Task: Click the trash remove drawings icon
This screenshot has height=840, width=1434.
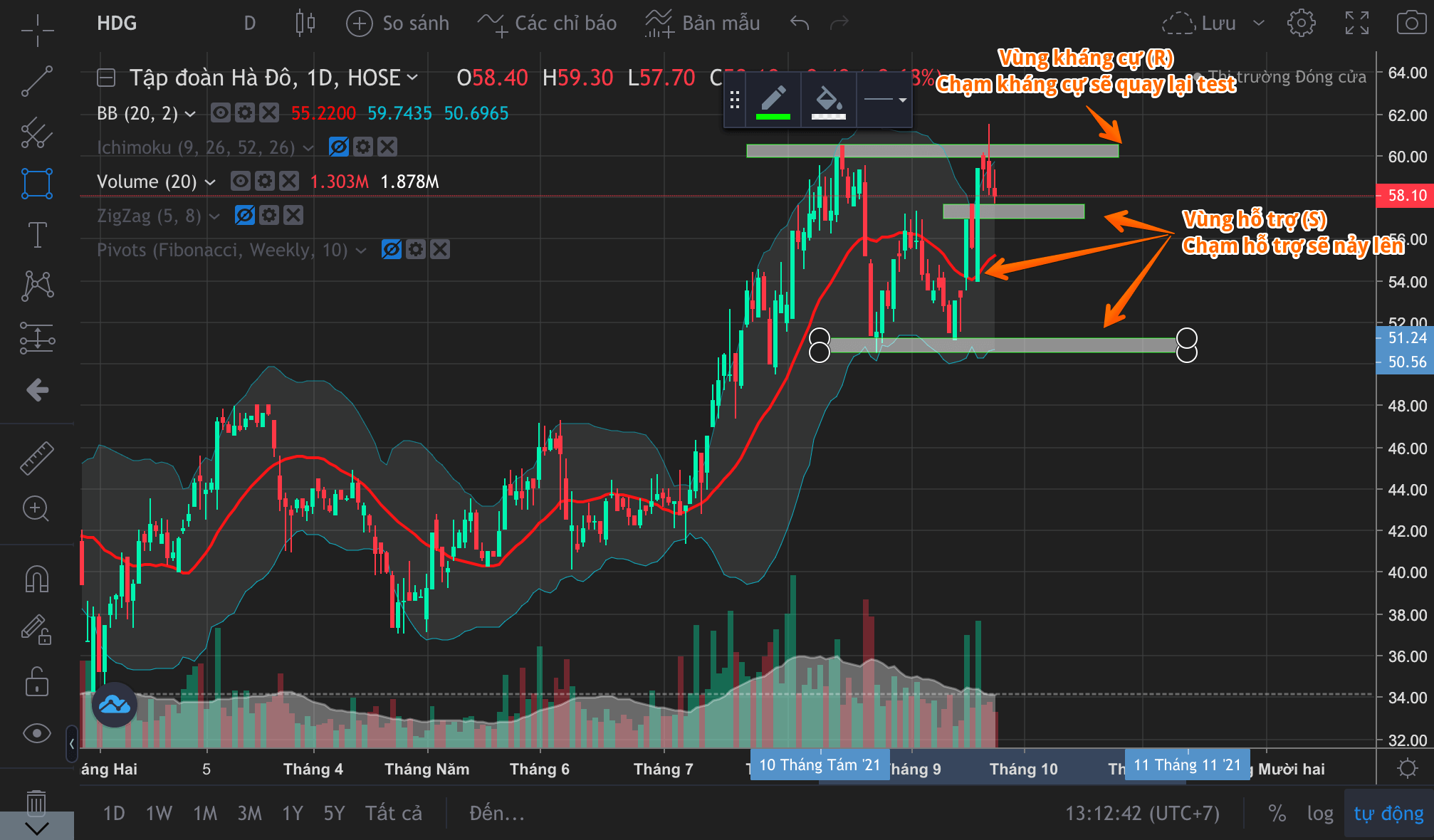Action: click(37, 802)
